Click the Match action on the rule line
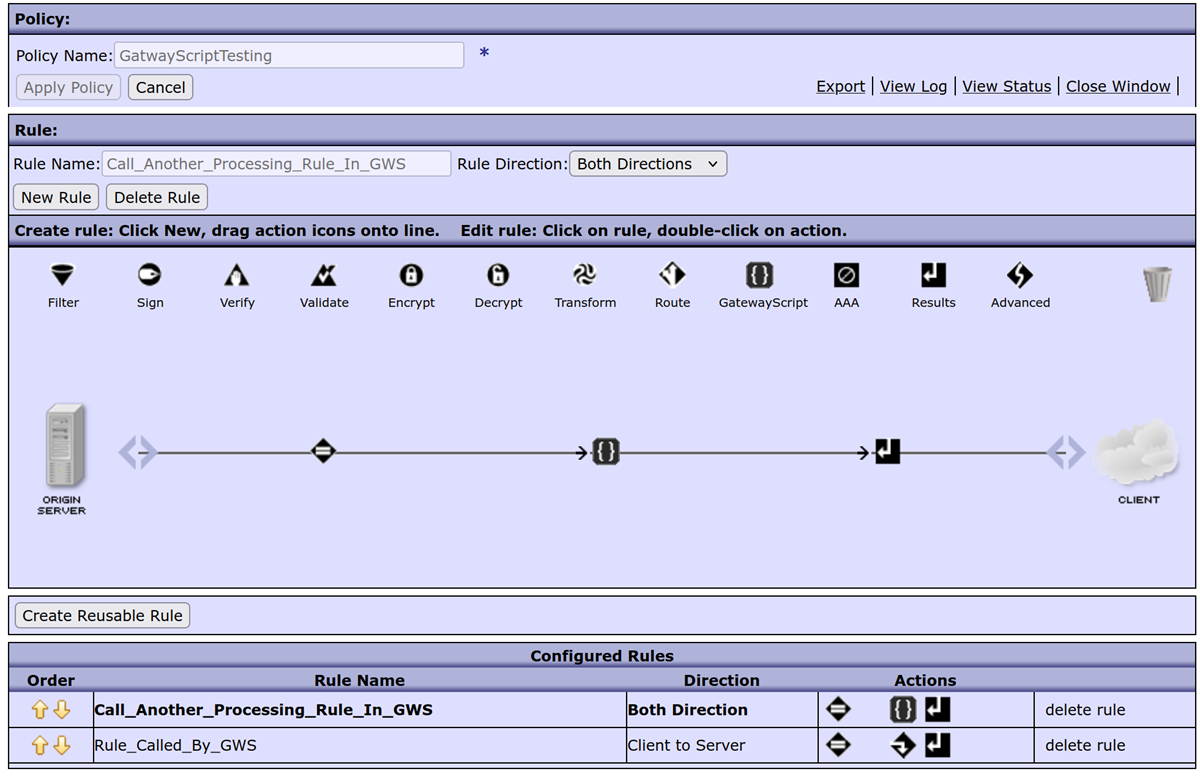 [322, 452]
